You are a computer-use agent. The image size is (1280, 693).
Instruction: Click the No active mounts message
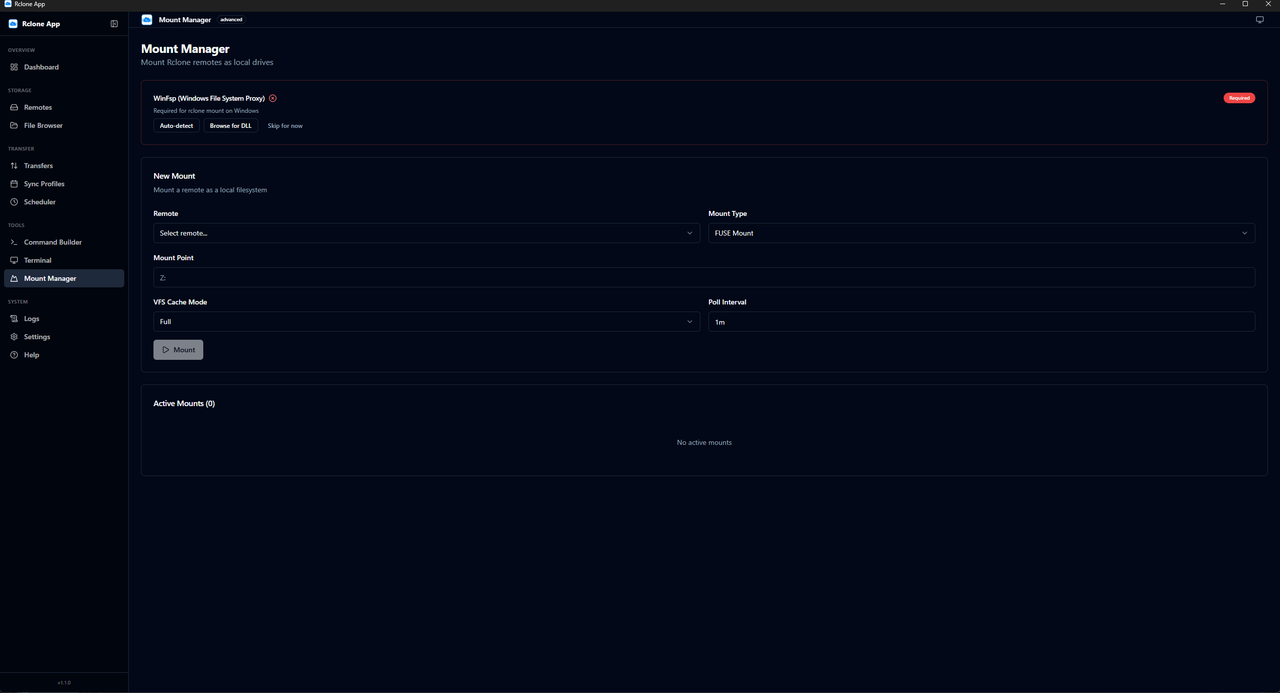(704, 442)
